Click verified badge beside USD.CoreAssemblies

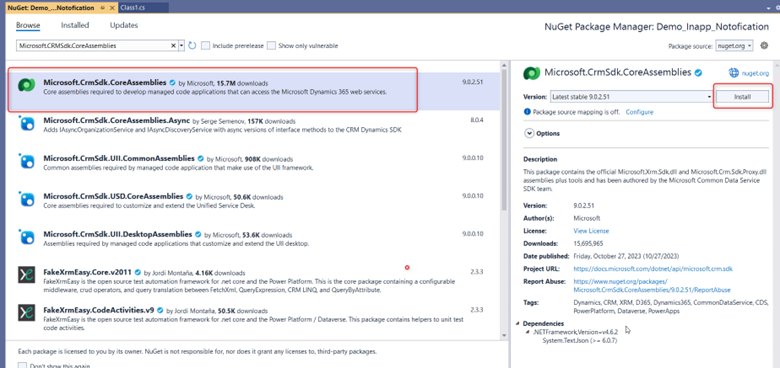(x=189, y=196)
